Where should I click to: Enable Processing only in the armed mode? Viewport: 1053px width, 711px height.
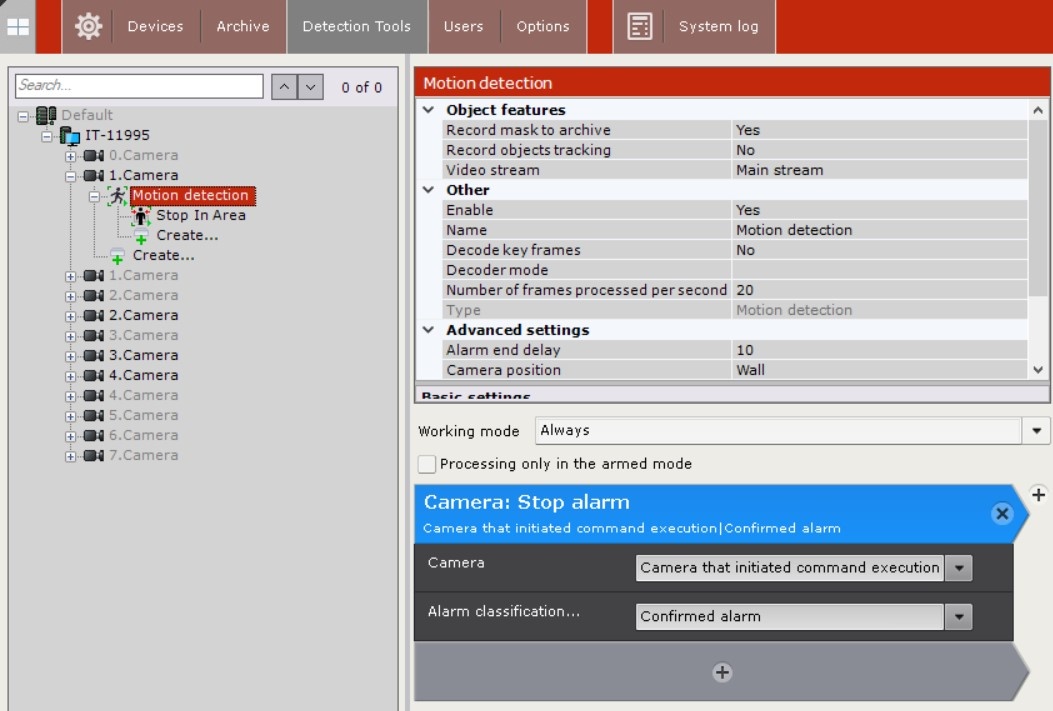tap(428, 464)
